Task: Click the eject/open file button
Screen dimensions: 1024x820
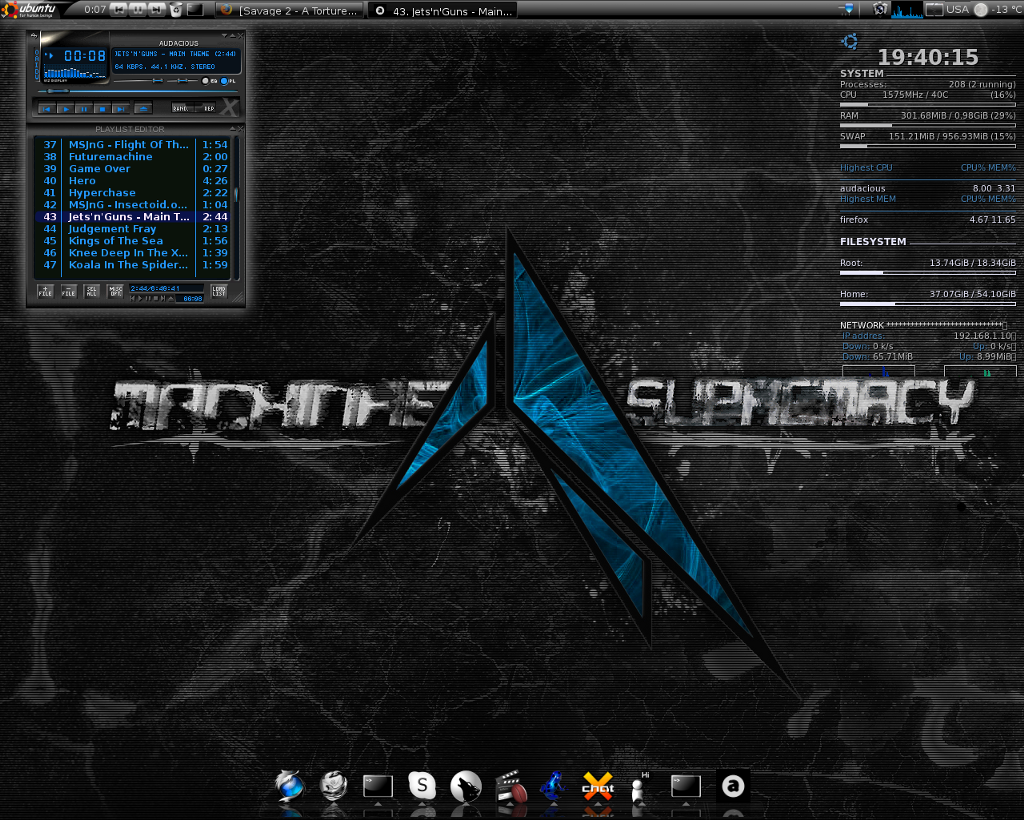Action: (x=144, y=108)
